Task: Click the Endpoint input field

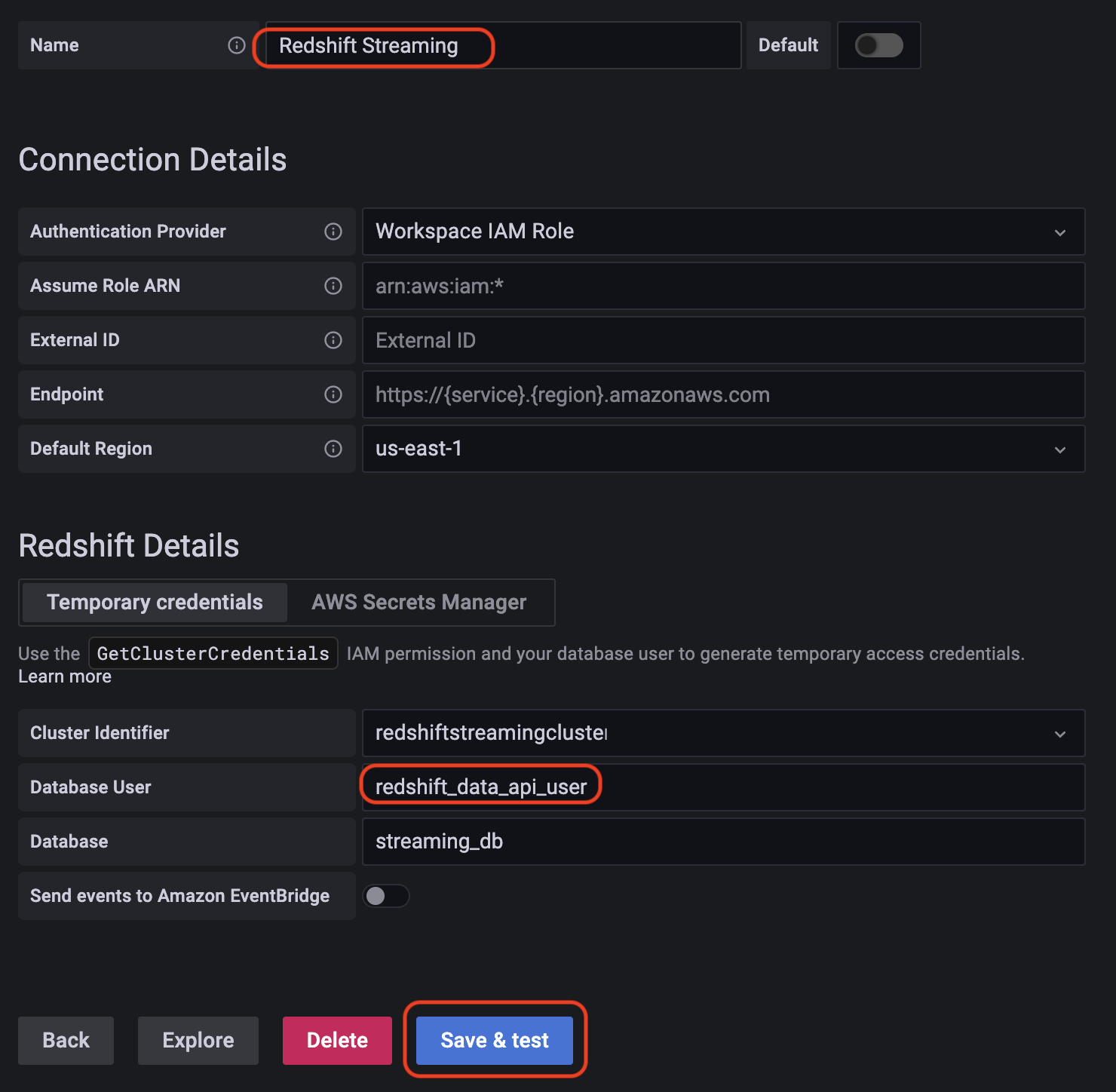Action: coord(724,394)
